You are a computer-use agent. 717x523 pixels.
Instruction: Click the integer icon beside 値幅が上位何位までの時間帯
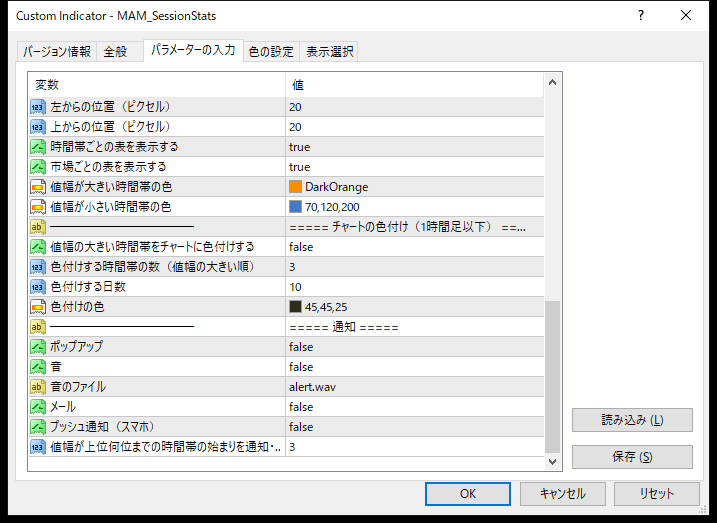pos(37,447)
